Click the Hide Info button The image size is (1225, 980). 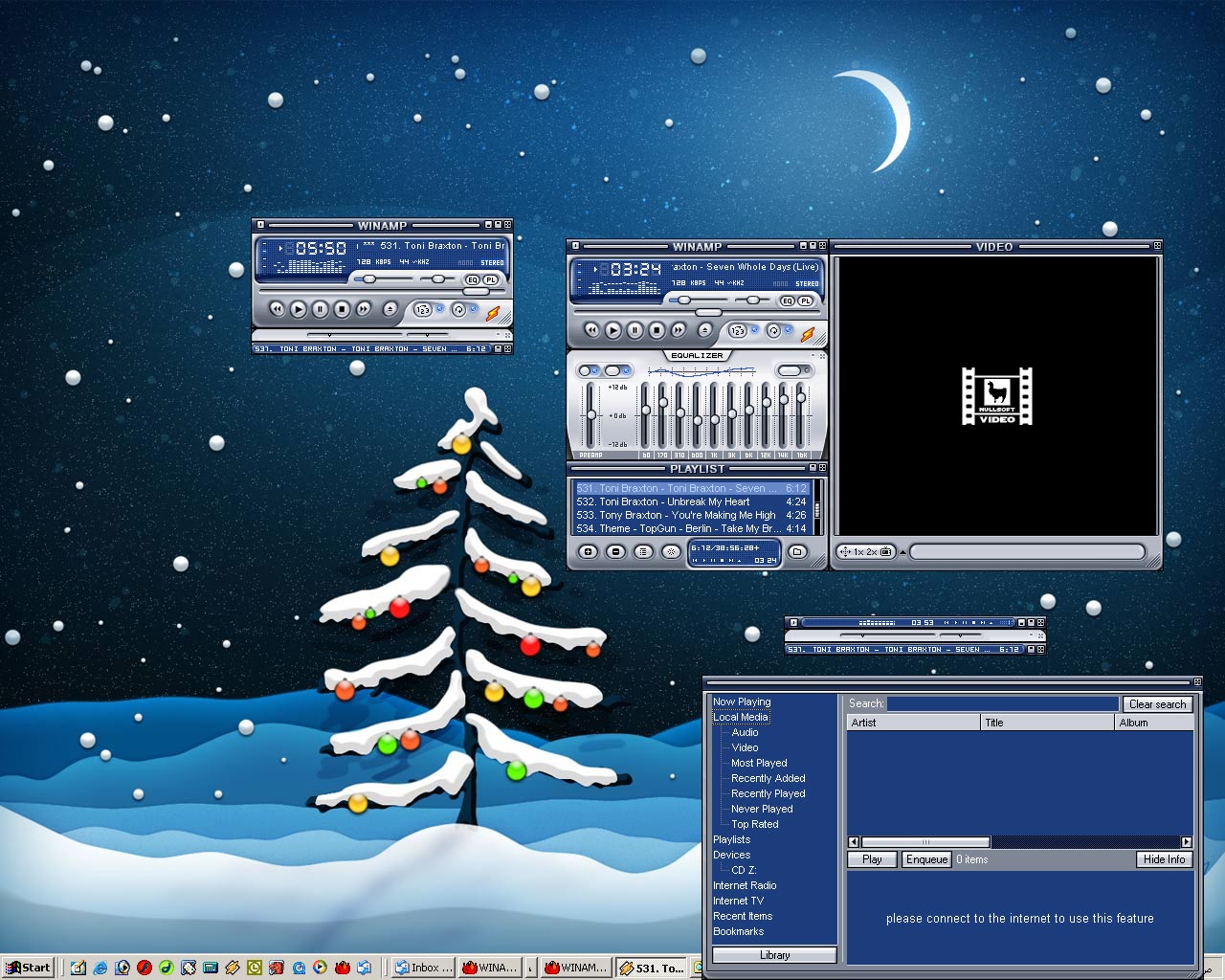click(1163, 859)
